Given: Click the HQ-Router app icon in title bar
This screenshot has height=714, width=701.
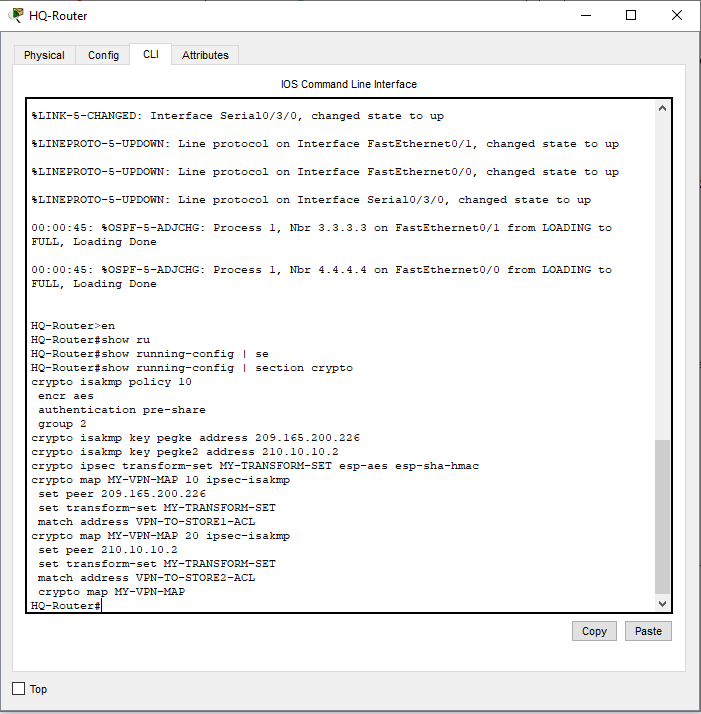Looking at the screenshot, I should (16, 15).
